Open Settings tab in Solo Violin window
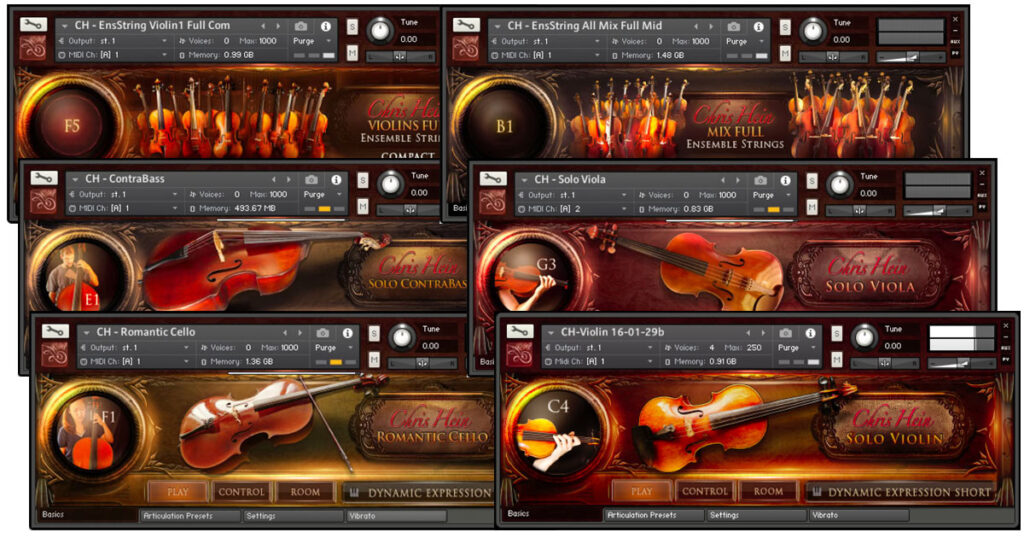Screen dimensions: 1024x538 pyautogui.click(x=755, y=515)
